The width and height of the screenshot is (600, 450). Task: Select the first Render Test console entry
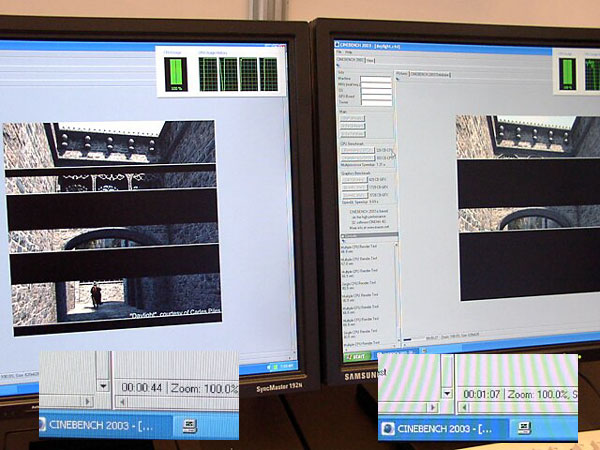pos(359,249)
